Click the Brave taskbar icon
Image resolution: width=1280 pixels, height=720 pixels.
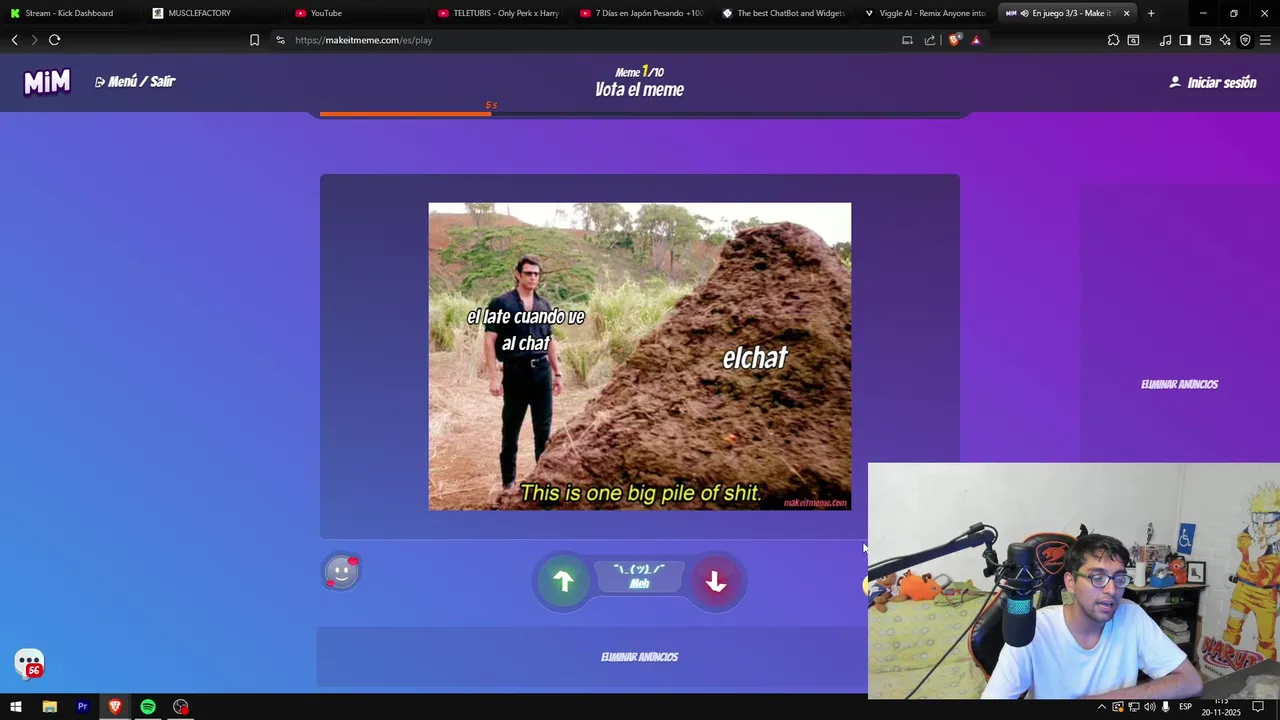115,707
